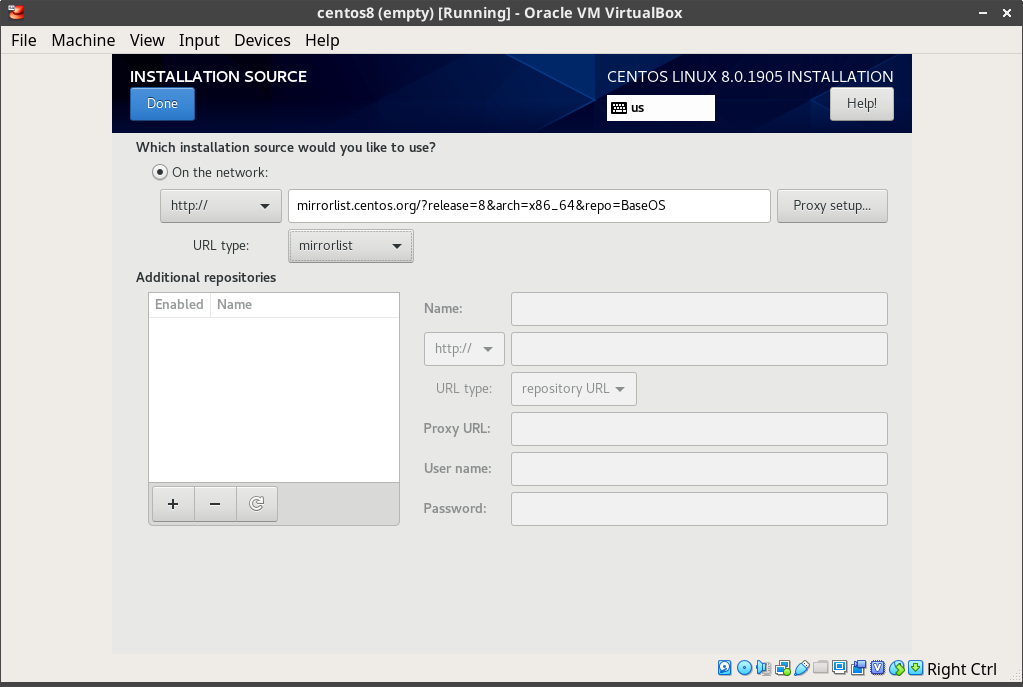
Task: Click the keyboard layout icon next to 'us'
Action: coord(619,108)
